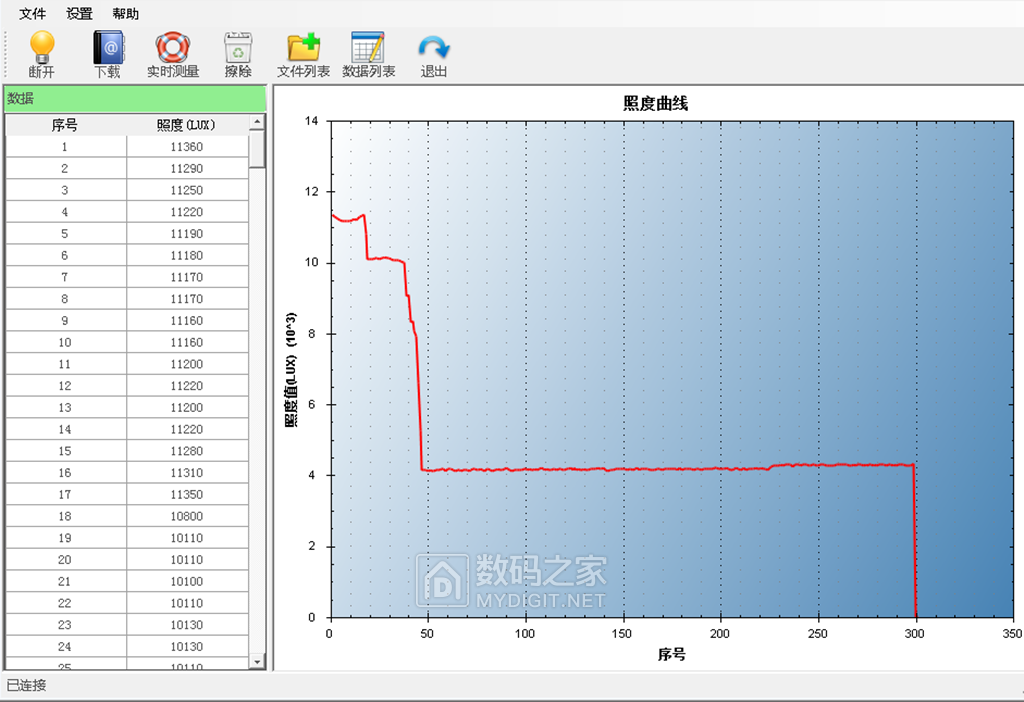Click the y-axis tick label 14
Screen dimensions: 1024x702
click(x=311, y=121)
